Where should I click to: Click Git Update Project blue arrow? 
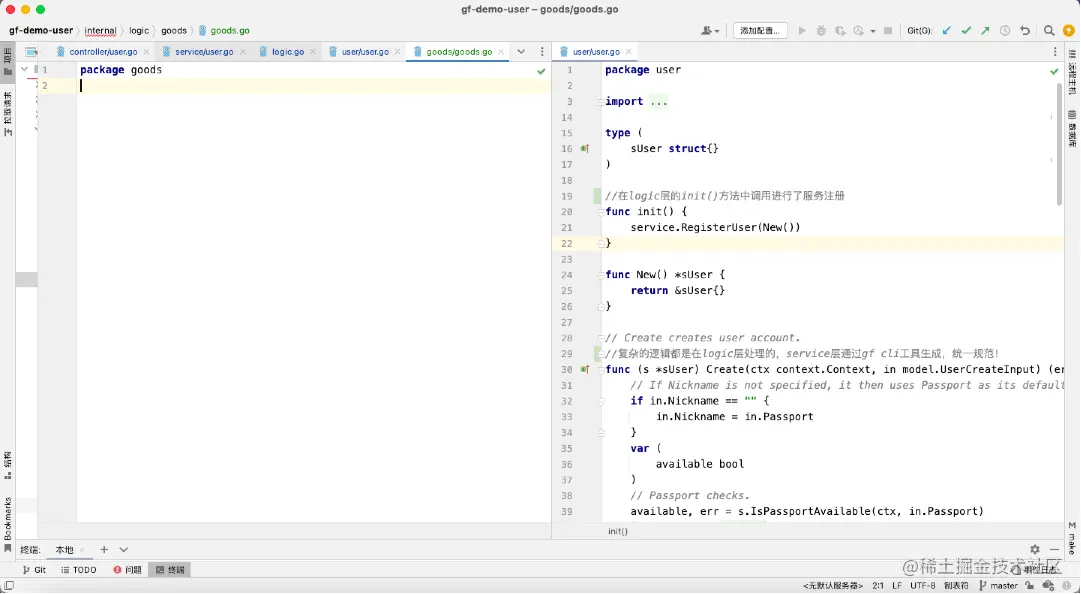(947, 30)
